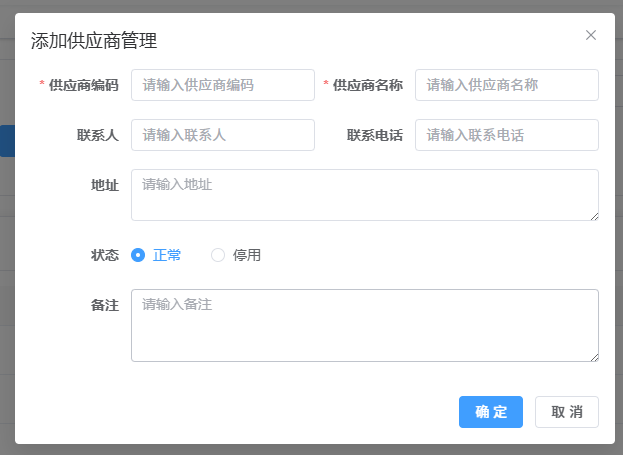
Task: Click inside the 地址 text area
Action: [x=364, y=194]
